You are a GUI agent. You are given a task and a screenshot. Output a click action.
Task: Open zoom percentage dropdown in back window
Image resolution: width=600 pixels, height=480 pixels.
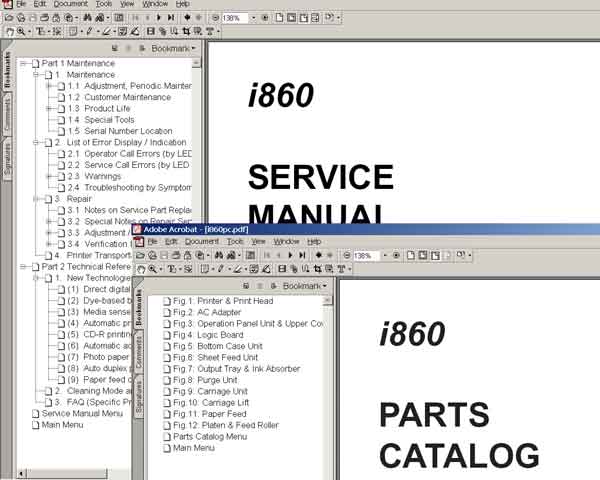point(253,18)
